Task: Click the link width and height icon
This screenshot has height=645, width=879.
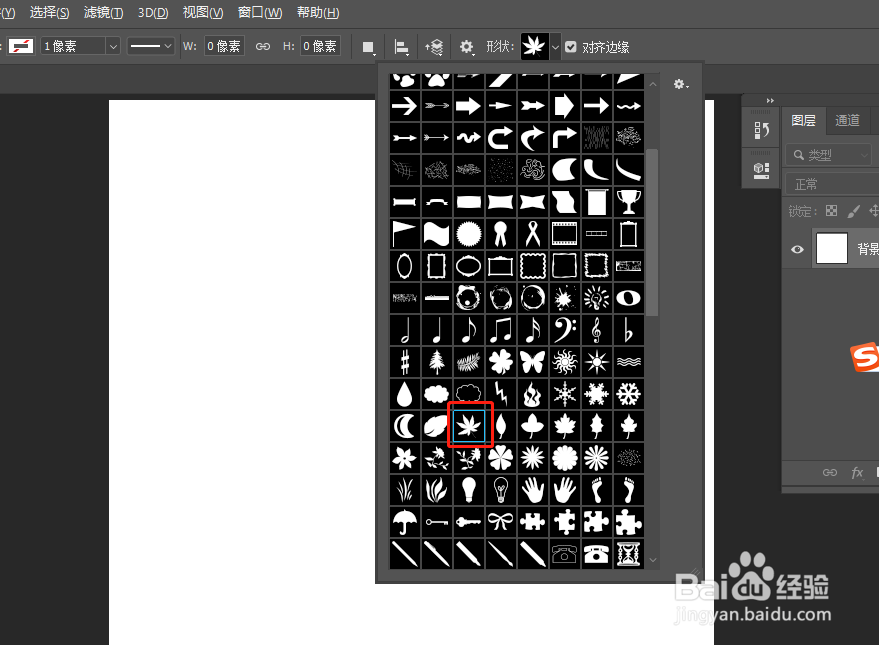Action: coord(262,45)
